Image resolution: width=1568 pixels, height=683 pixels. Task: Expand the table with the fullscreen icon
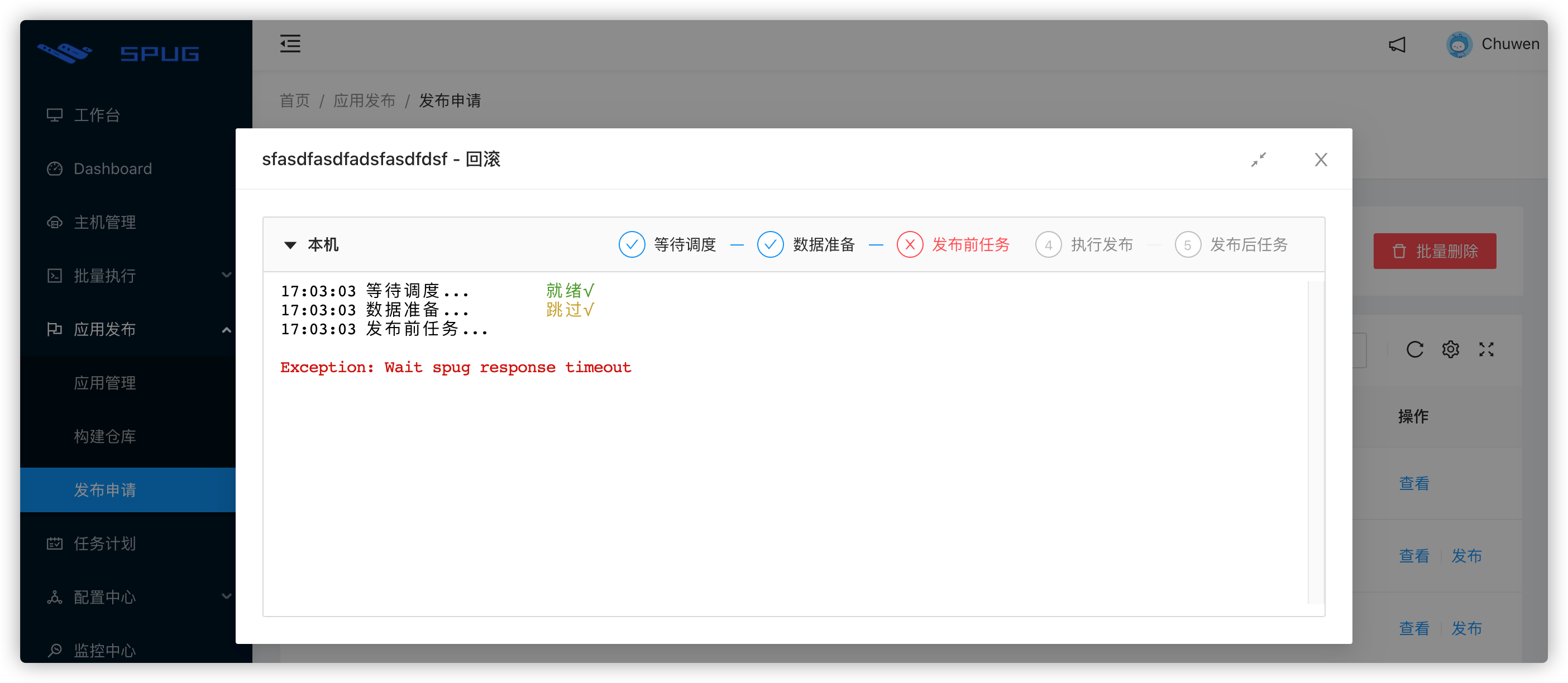(1486, 349)
